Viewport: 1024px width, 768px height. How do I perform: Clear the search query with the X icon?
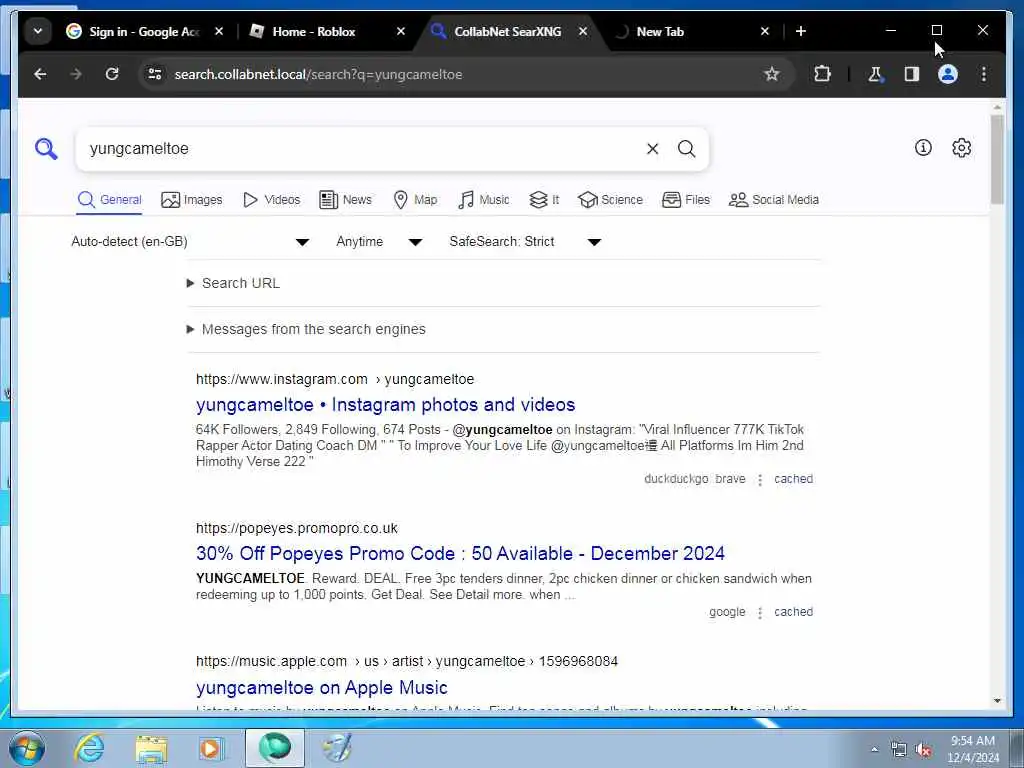tap(652, 149)
